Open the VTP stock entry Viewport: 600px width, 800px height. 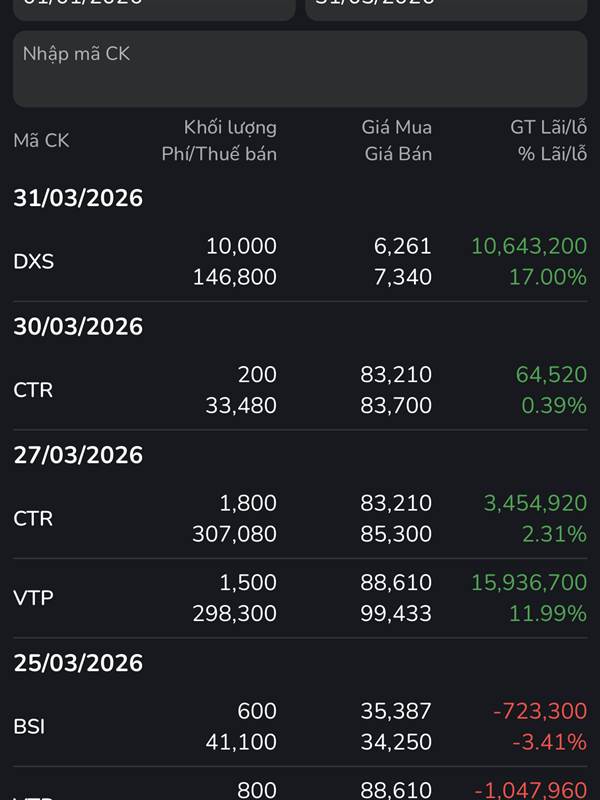click(x=34, y=598)
